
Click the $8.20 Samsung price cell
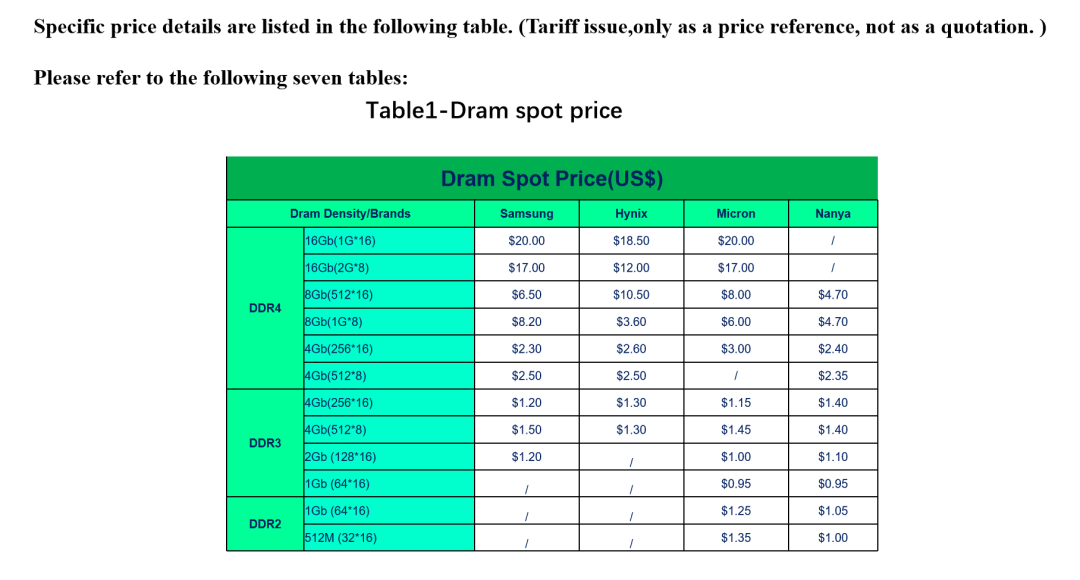(527, 322)
